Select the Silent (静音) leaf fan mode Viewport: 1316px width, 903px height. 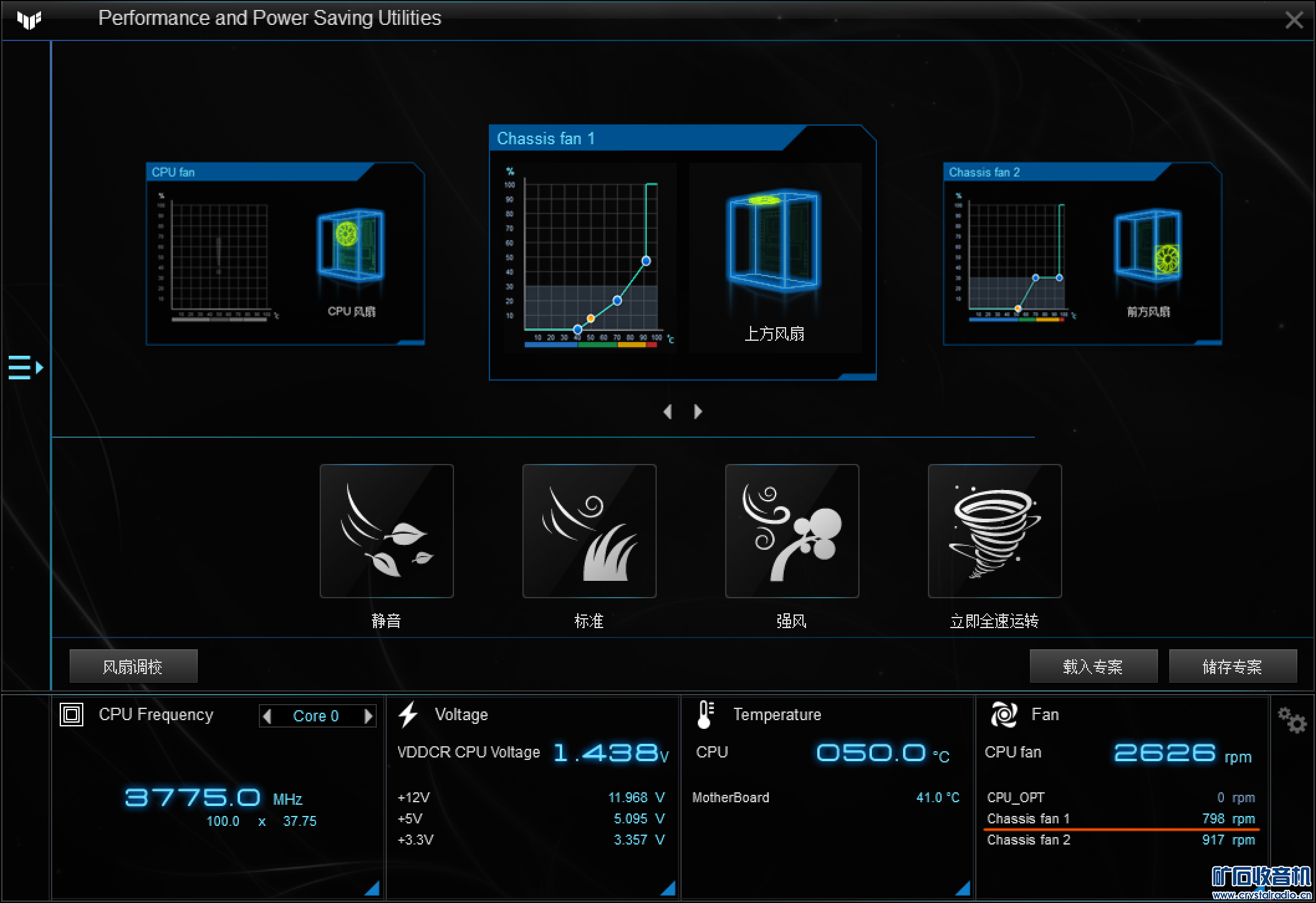[386, 530]
